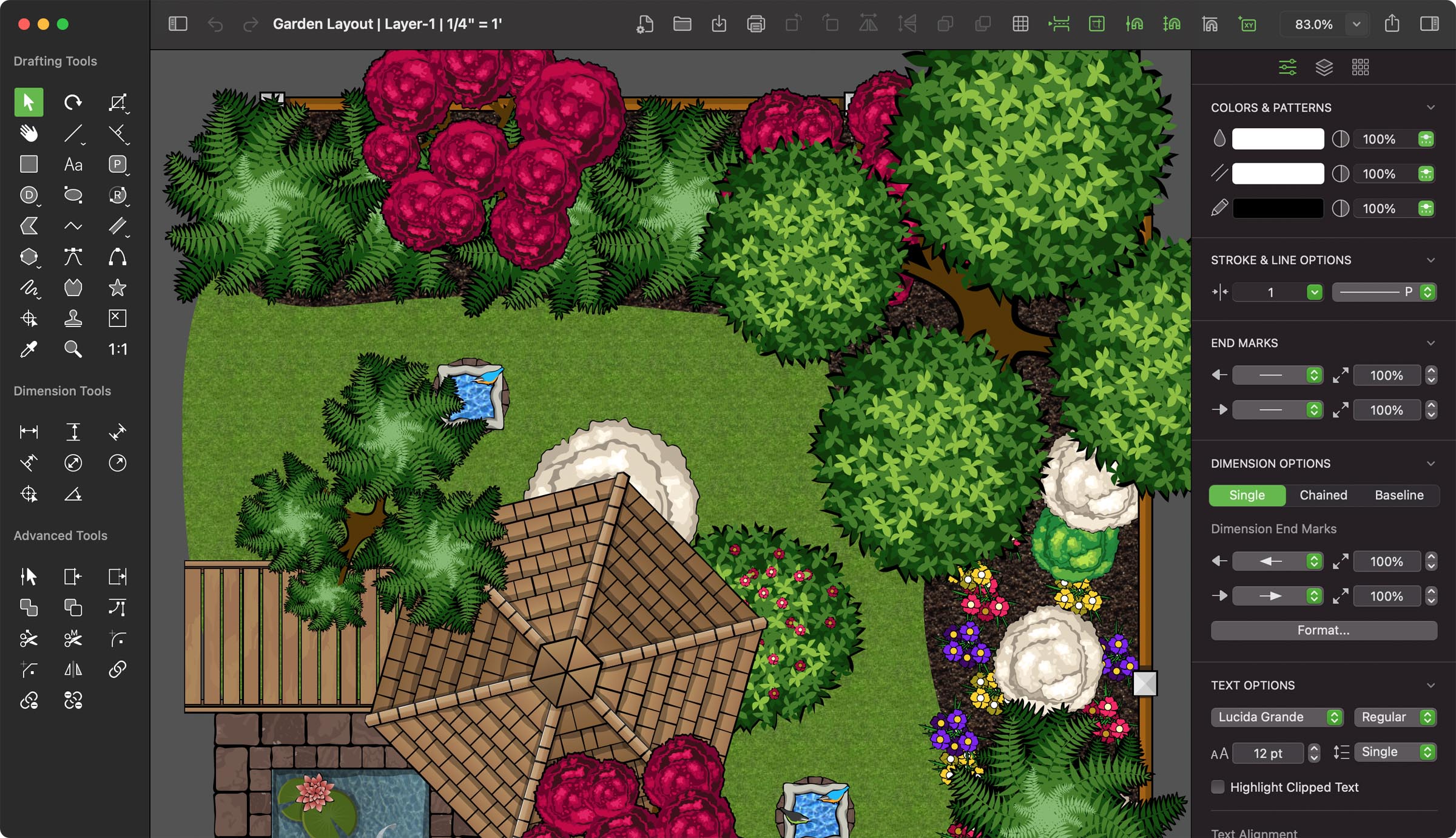Click the Format... button

(1324, 630)
